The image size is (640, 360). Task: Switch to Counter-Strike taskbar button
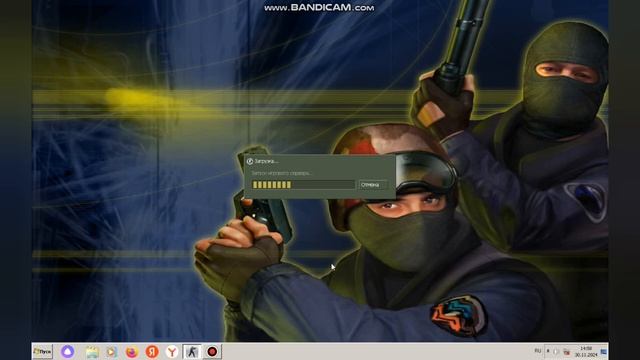191,351
